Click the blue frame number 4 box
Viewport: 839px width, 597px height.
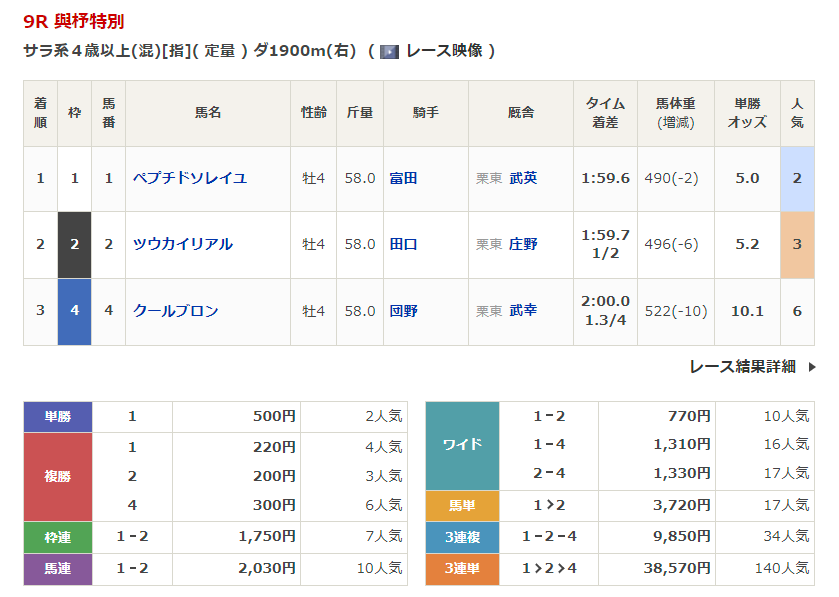74,311
